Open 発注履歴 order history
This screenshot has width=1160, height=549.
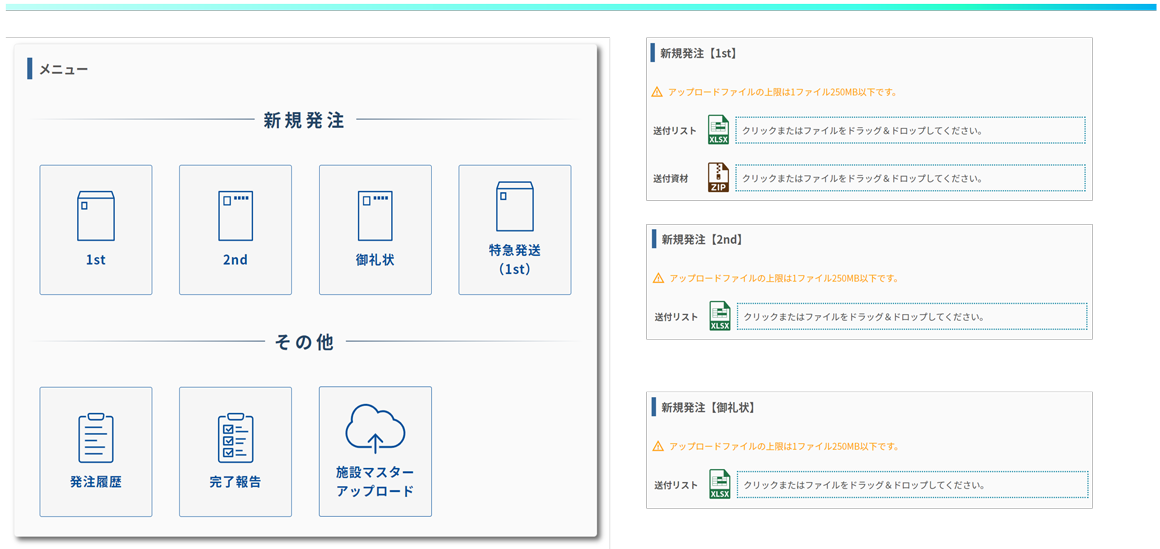(x=96, y=451)
